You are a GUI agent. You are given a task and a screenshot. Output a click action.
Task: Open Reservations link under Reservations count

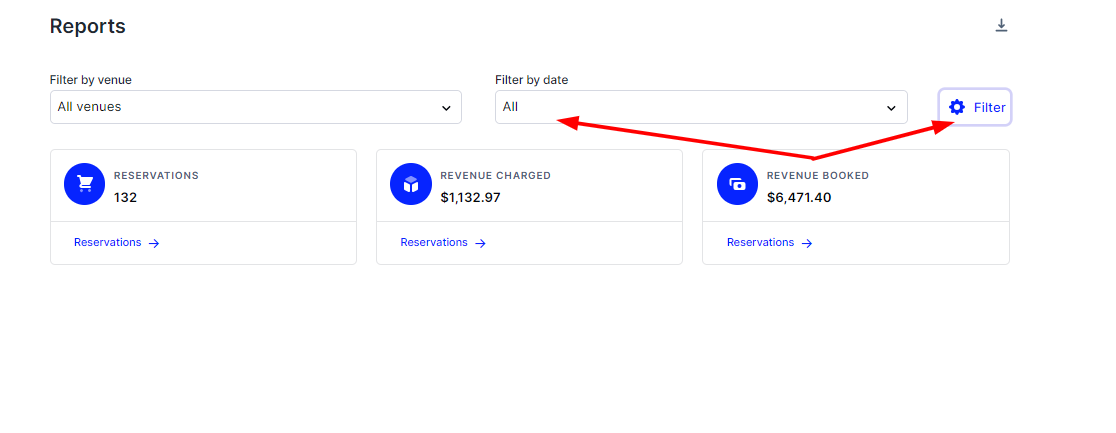pyautogui.click(x=107, y=242)
